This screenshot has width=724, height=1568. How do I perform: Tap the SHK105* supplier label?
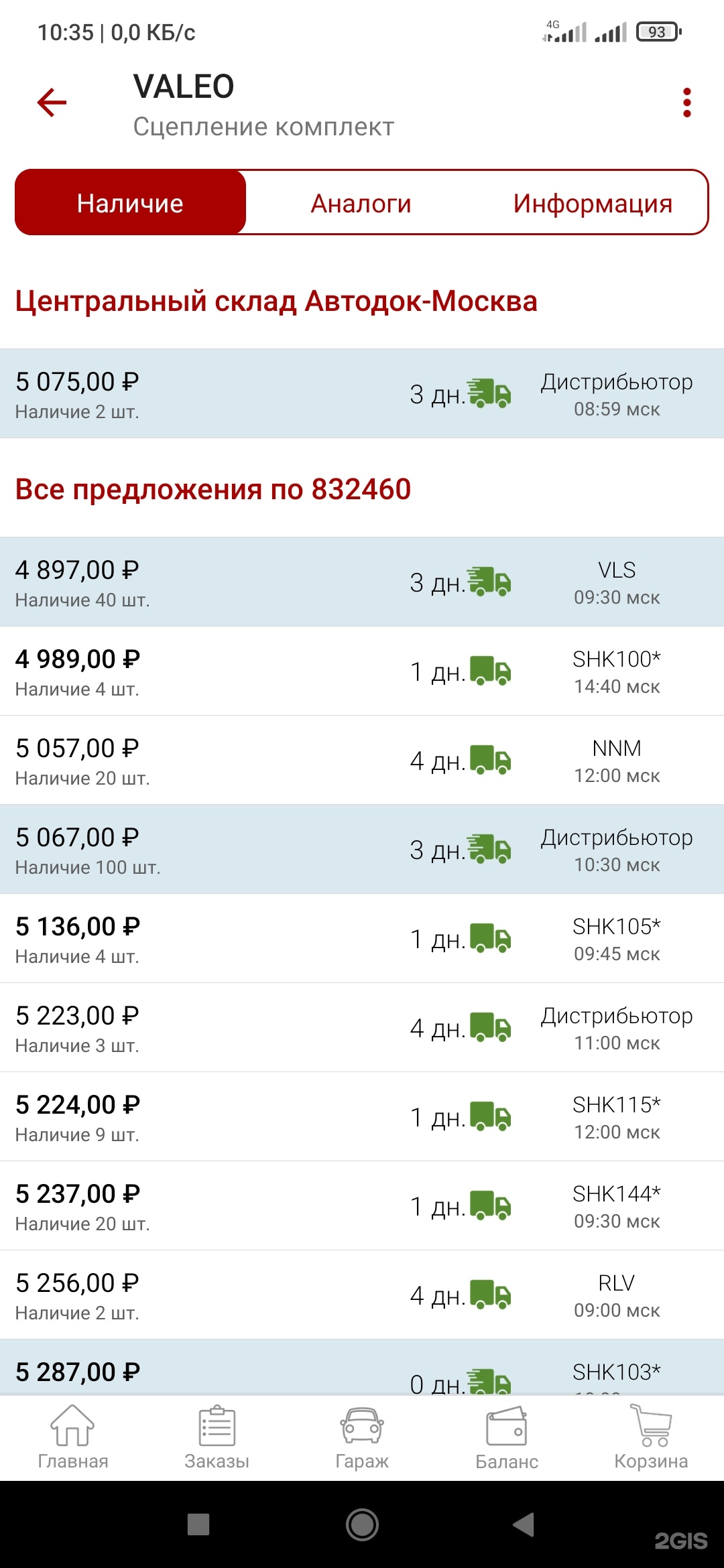tap(616, 927)
